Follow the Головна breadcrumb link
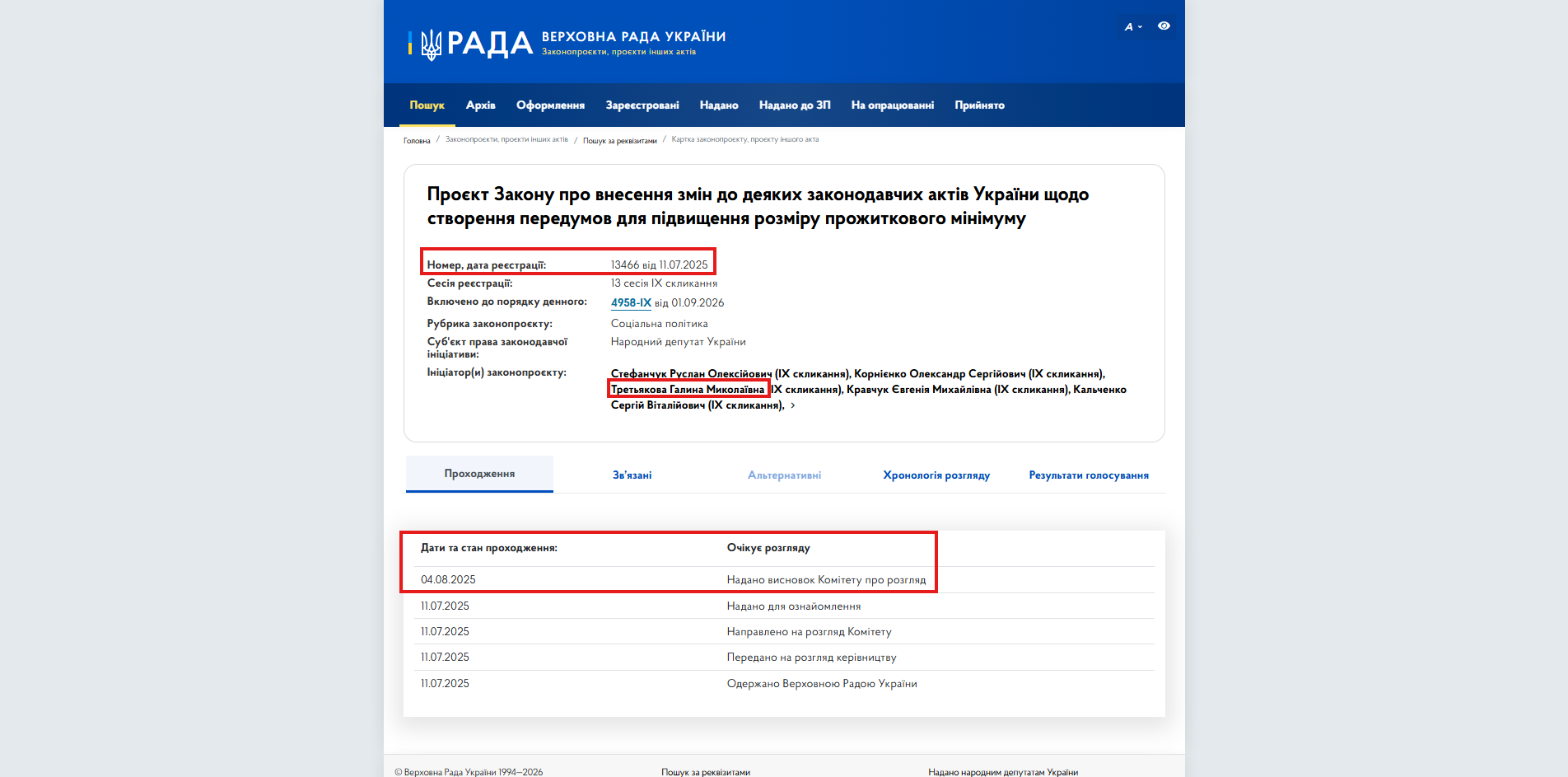1568x777 pixels. [x=417, y=140]
